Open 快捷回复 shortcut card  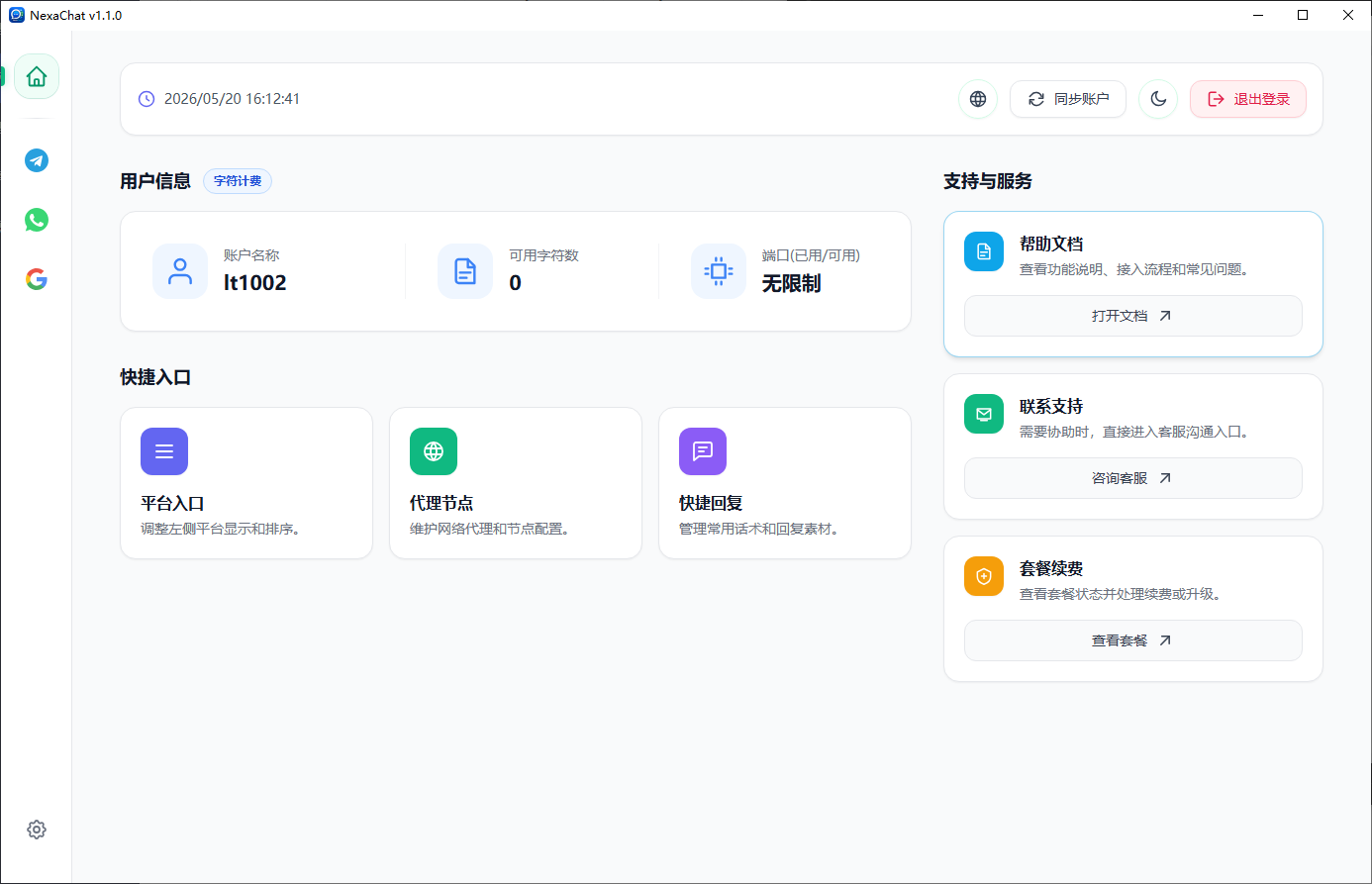785,483
